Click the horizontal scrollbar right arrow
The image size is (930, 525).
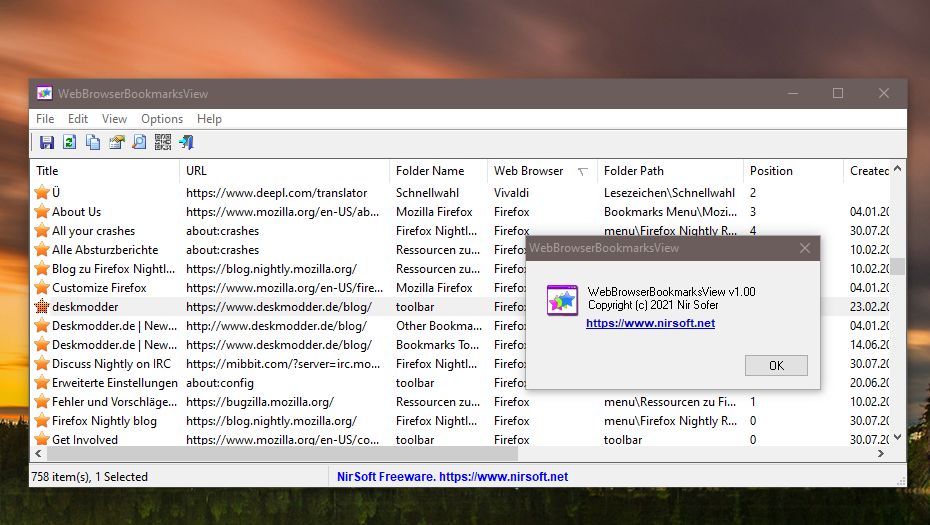tap(881, 453)
